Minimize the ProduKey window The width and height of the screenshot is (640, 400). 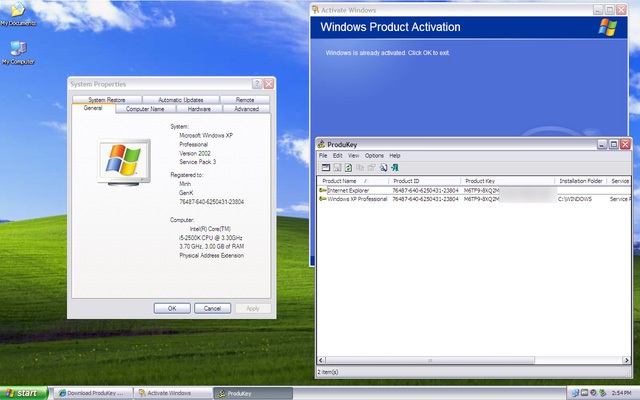coord(602,144)
